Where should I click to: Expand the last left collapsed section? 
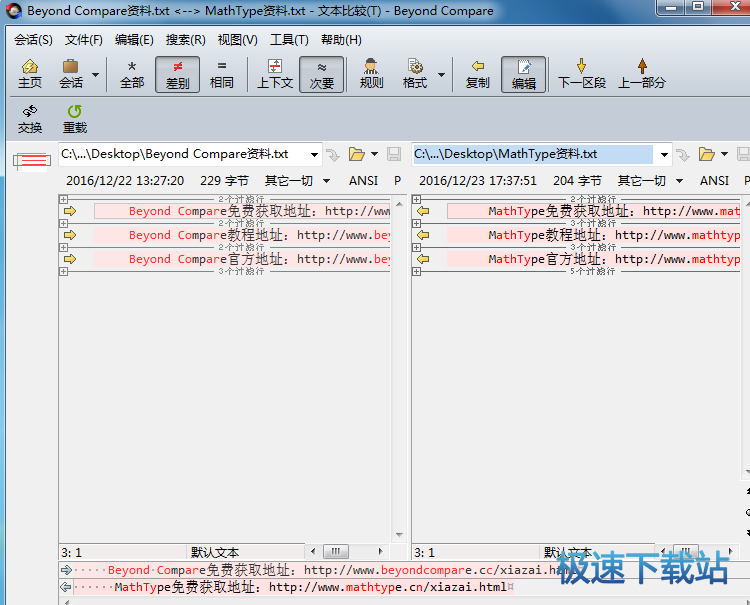[64, 271]
